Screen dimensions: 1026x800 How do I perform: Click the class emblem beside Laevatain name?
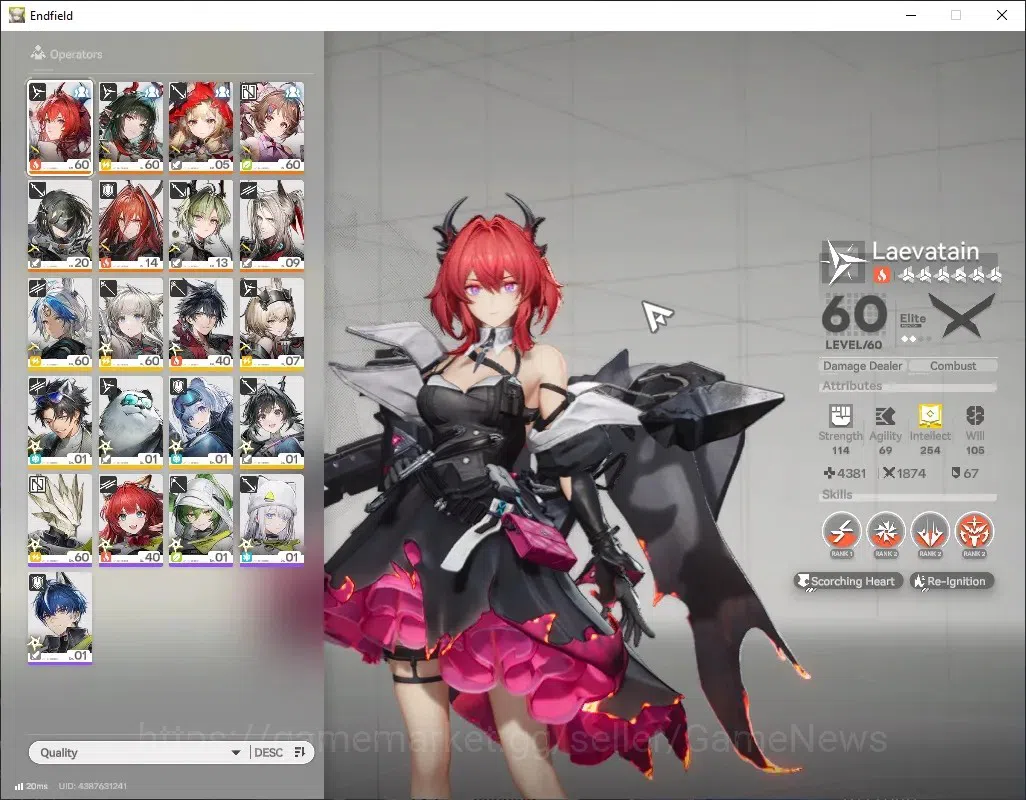pos(843,262)
